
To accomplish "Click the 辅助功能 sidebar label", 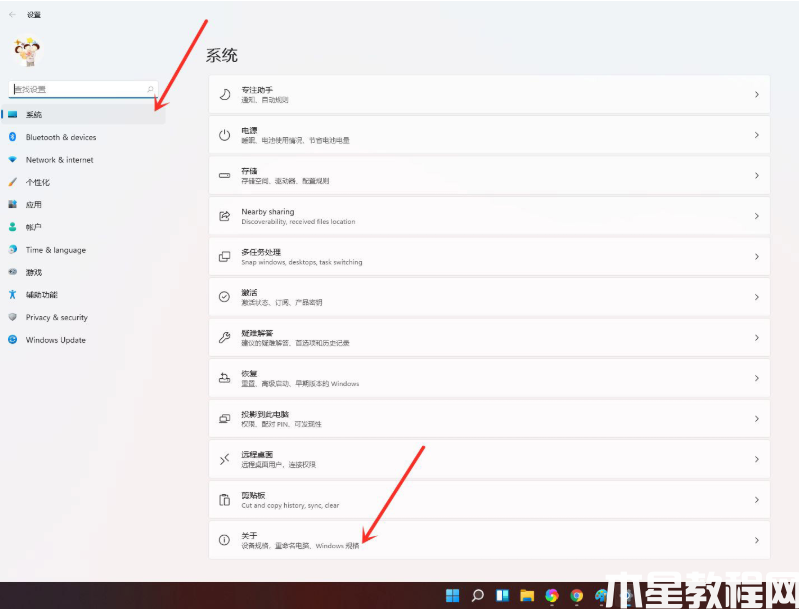I will [x=41, y=295].
